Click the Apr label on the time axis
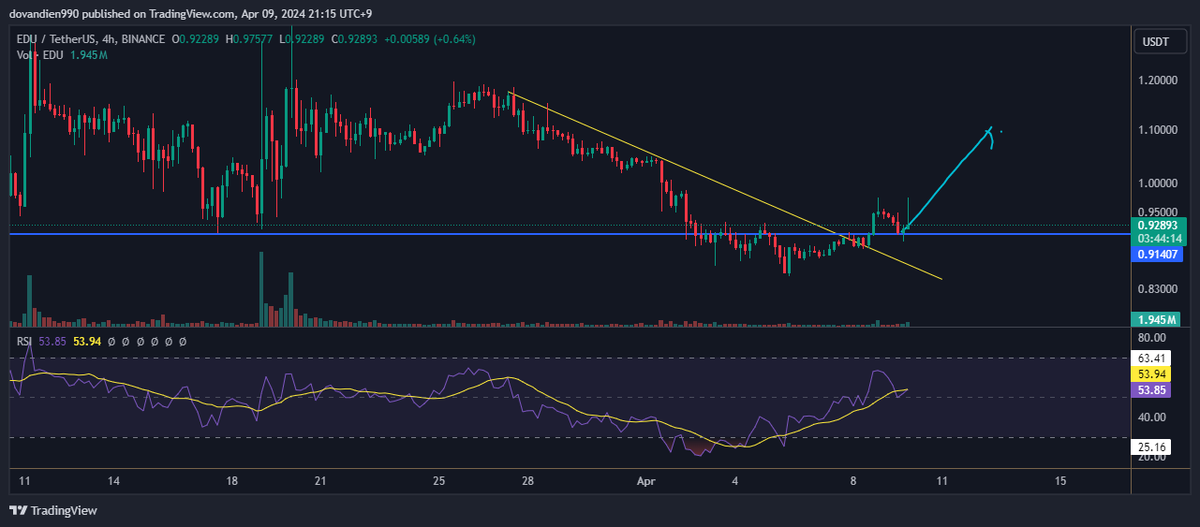The height and width of the screenshot is (527, 1200). click(x=646, y=481)
